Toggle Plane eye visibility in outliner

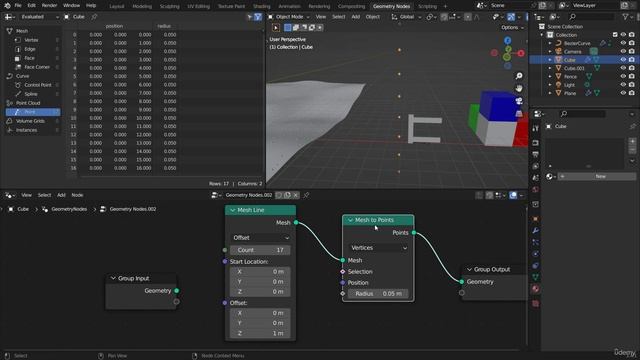point(623,93)
